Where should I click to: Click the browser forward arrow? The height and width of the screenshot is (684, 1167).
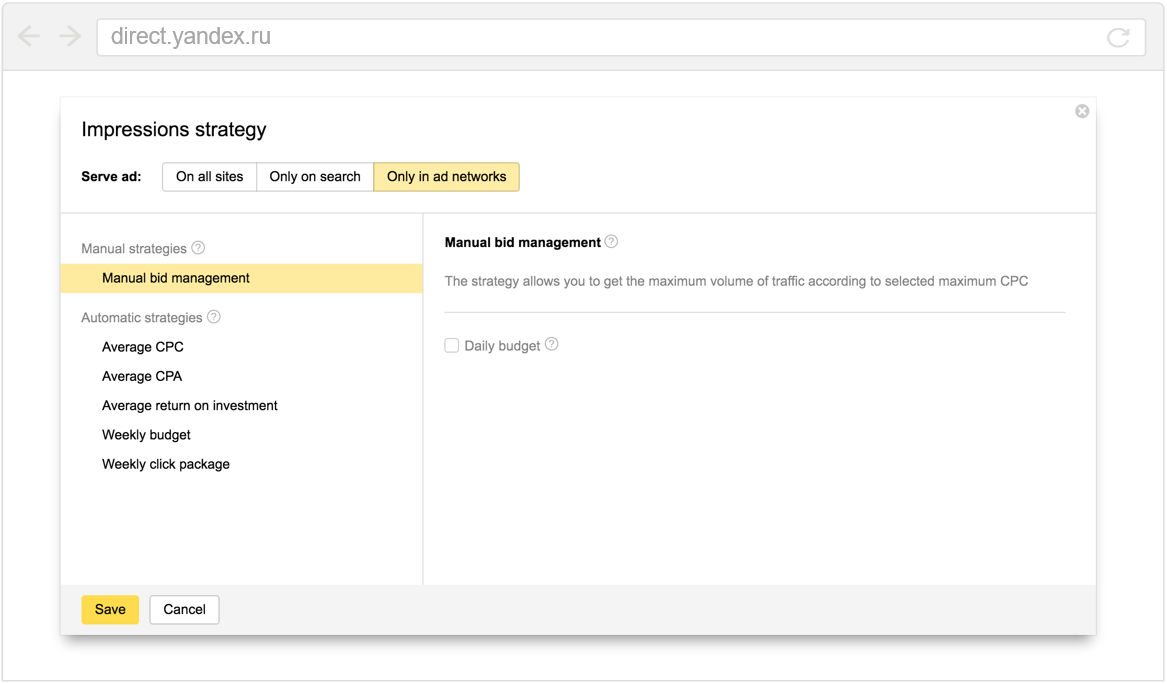(x=69, y=37)
